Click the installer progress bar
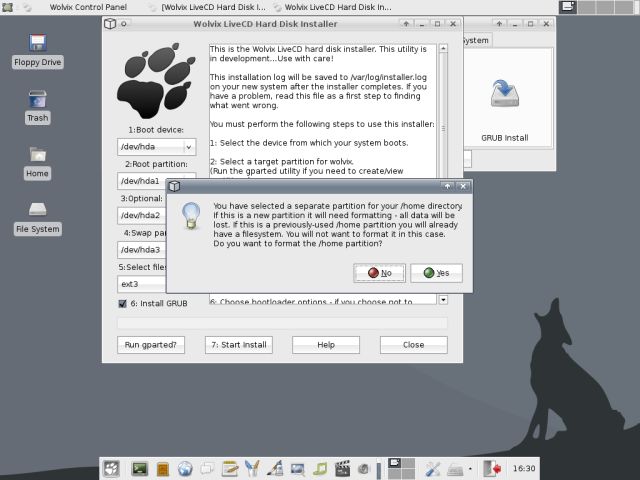640x480 pixels. [x=282, y=323]
